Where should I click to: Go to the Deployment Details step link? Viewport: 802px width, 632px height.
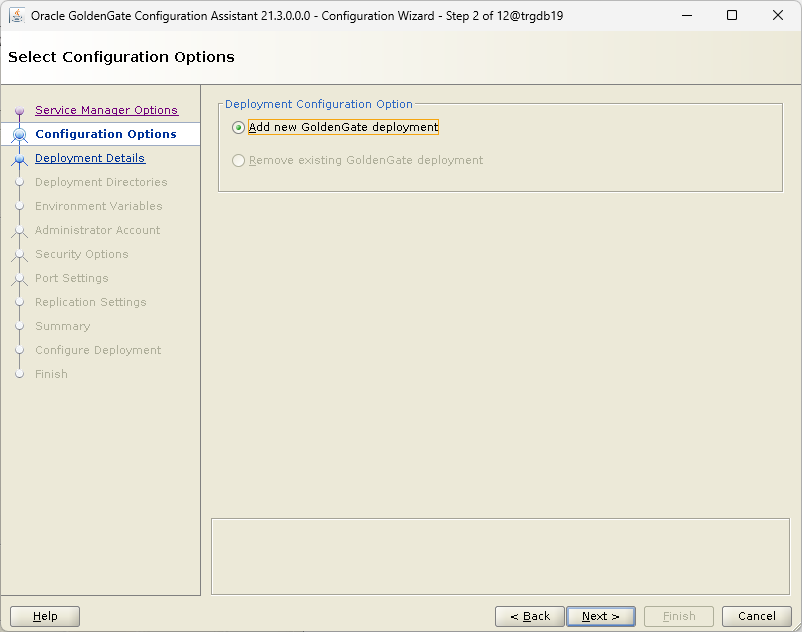pyautogui.click(x=90, y=158)
